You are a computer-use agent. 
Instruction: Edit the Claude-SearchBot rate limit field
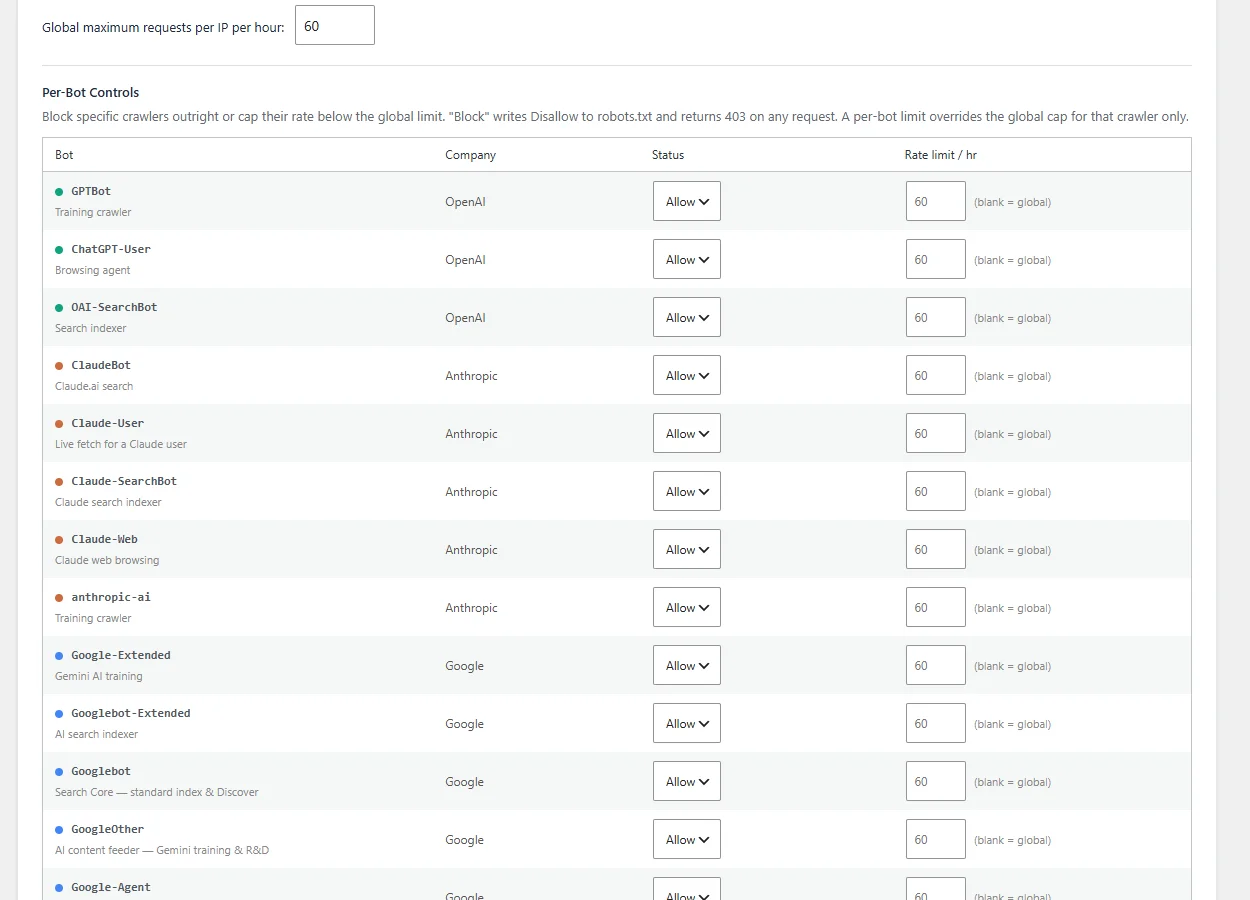coord(936,491)
